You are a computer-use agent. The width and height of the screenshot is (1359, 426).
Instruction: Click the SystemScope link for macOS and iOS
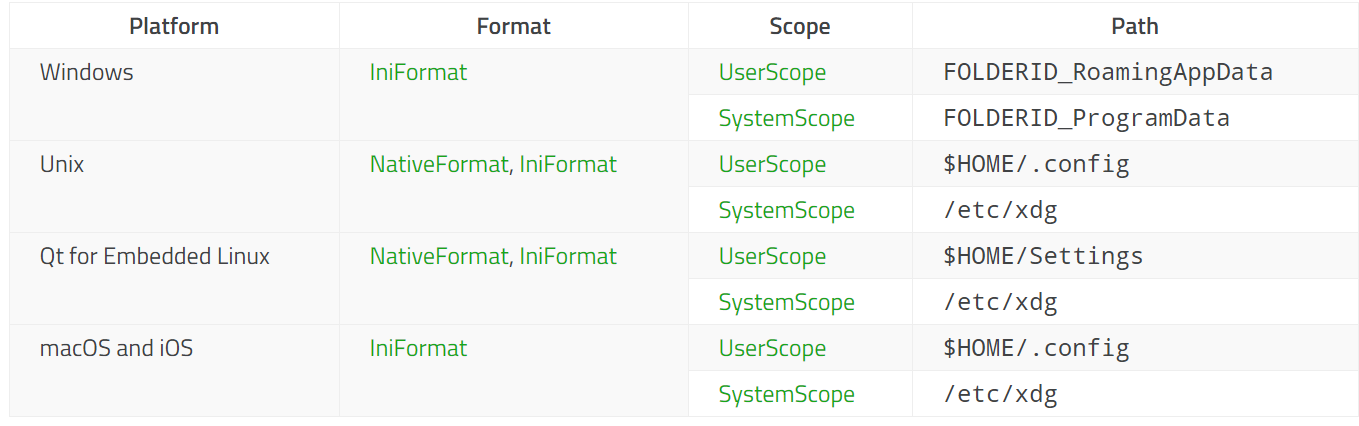786,394
